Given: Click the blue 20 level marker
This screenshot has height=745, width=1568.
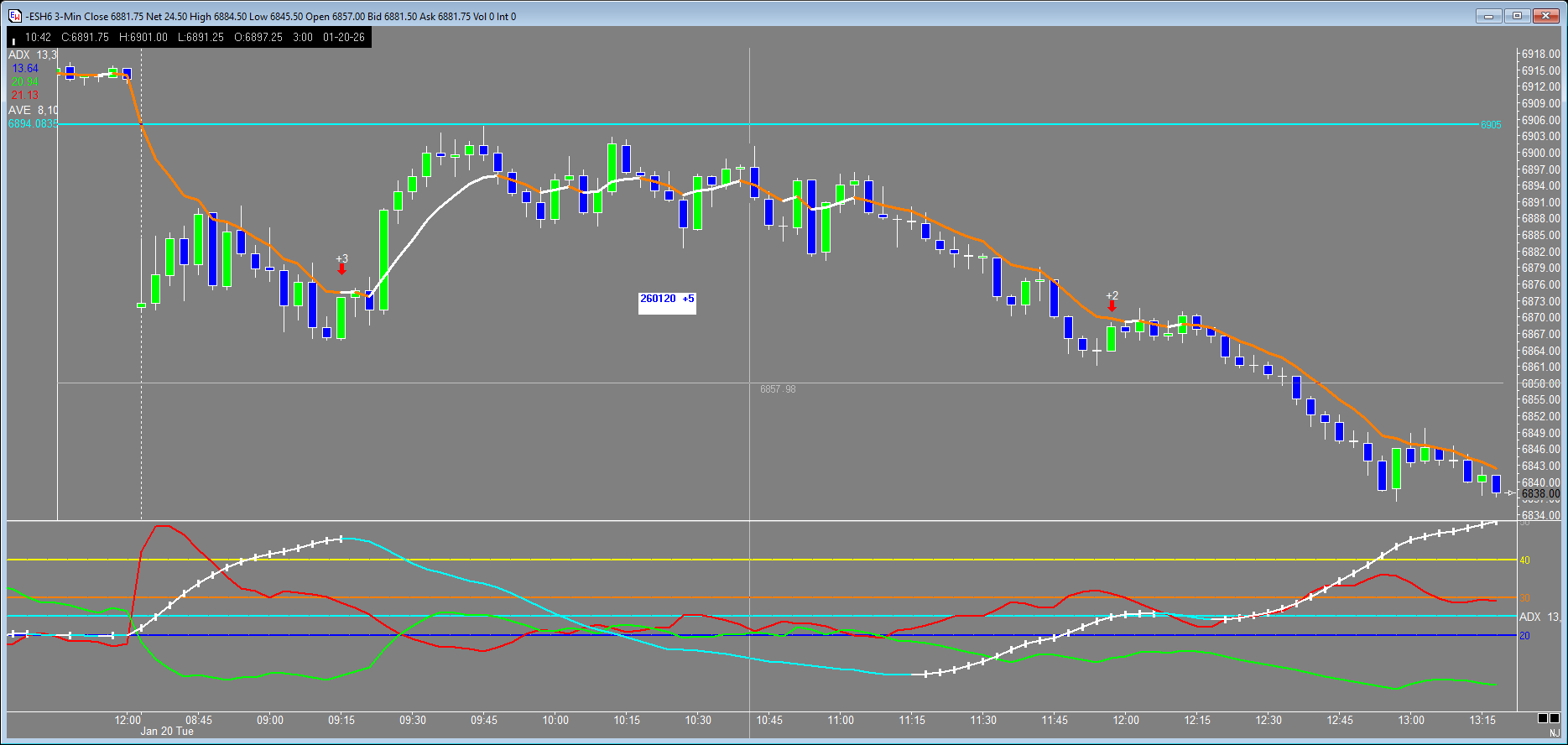Looking at the screenshot, I should (x=1524, y=636).
